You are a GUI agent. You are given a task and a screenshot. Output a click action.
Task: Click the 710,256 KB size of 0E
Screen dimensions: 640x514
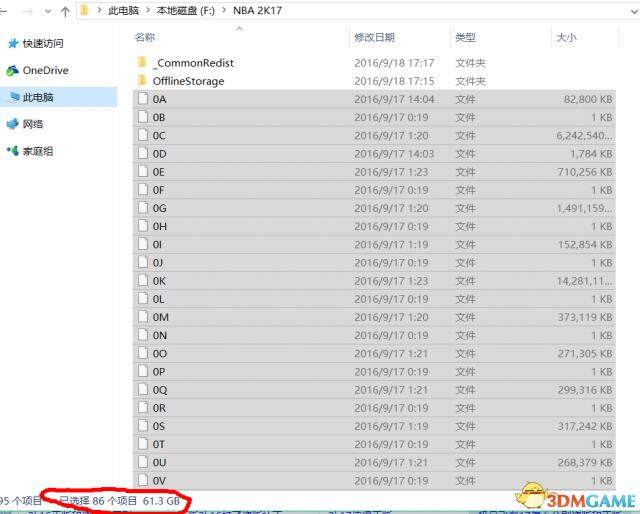[x=585, y=172]
